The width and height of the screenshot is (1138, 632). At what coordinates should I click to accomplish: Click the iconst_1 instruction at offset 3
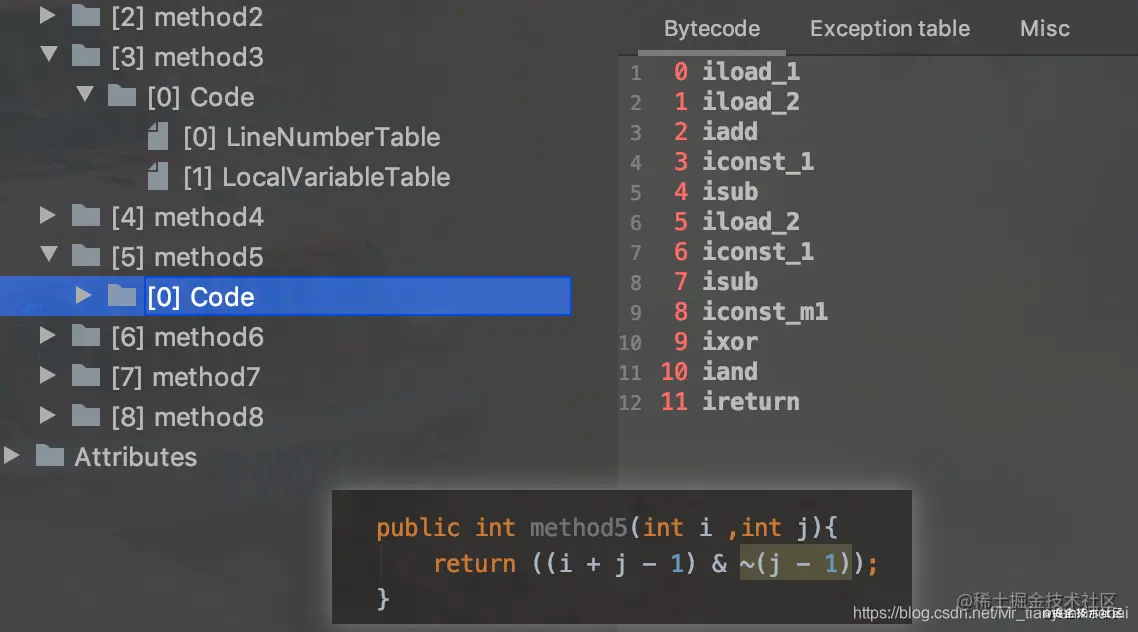coord(758,161)
